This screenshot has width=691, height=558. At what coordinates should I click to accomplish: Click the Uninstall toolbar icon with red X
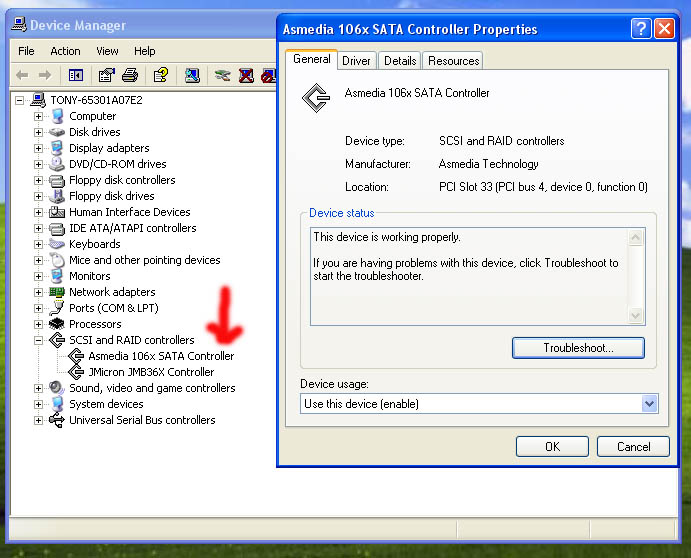(246, 75)
